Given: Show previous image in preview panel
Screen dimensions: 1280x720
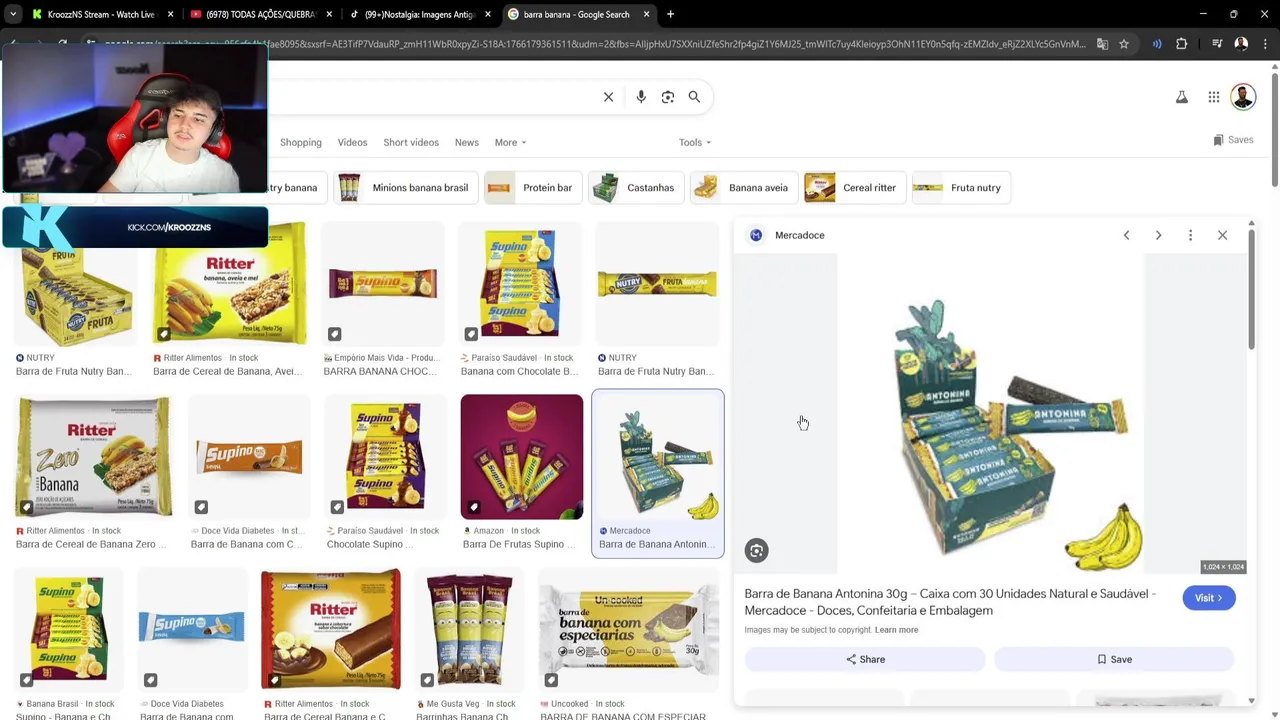Looking at the screenshot, I should [x=1126, y=235].
